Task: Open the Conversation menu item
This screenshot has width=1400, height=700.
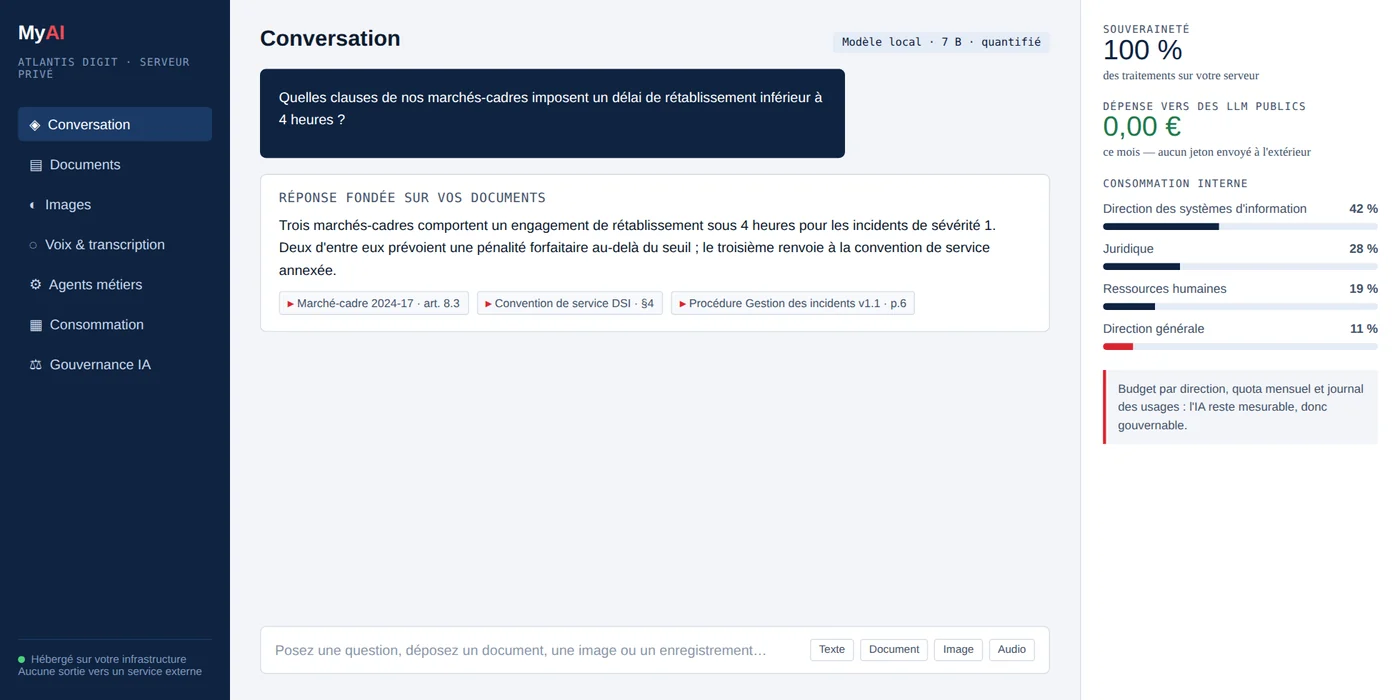Action: [x=115, y=124]
